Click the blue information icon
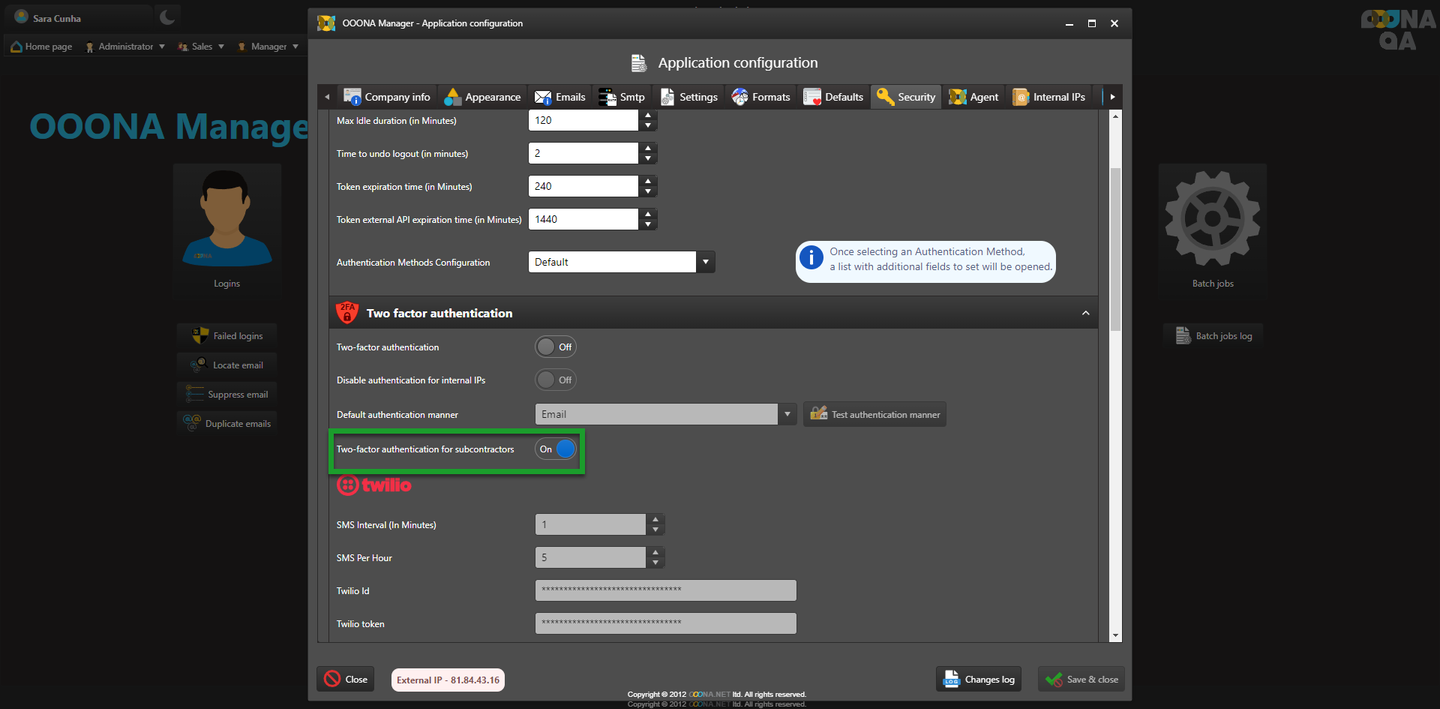The image size is (1440, 709). click(811, 259)
